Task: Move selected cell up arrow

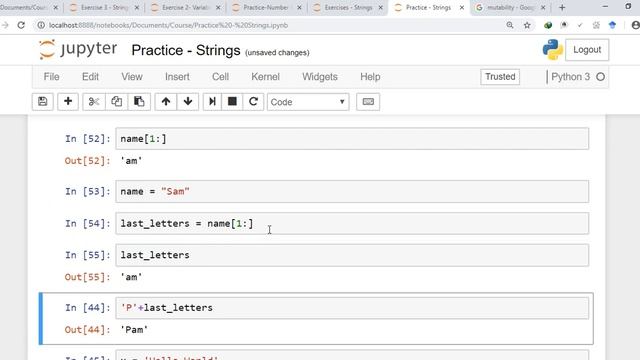Action: tap(166, 102)
